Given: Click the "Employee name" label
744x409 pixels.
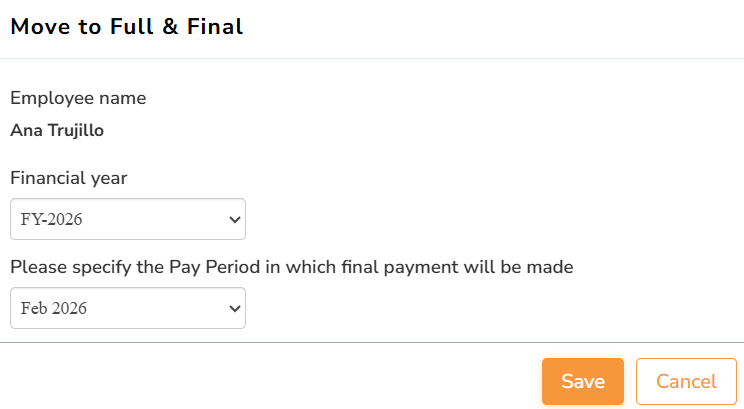Looking at the screenshot, I should coord(78,98).
